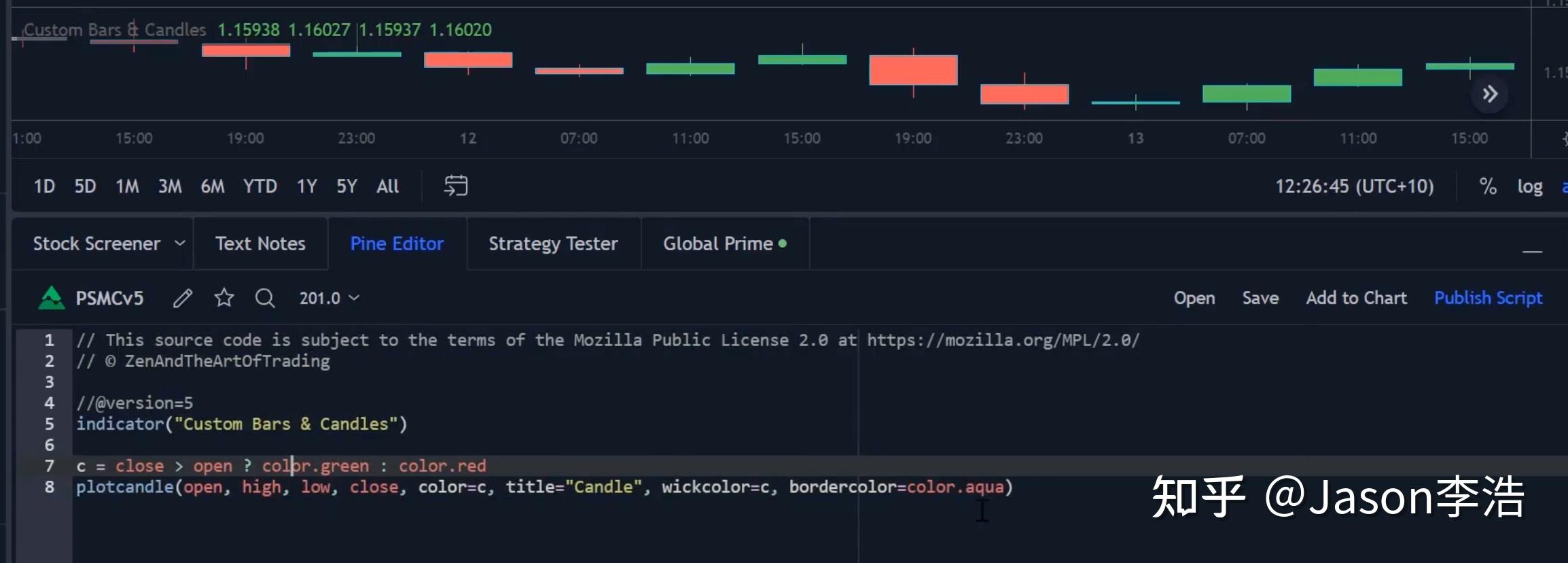Favorite the script with the star icon

point(224,298)
